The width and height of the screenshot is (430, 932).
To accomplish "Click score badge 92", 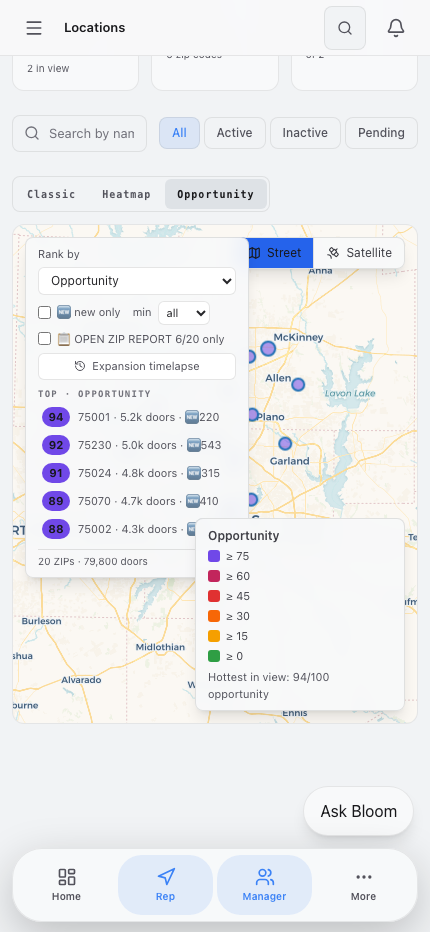I will pos(56,445).
